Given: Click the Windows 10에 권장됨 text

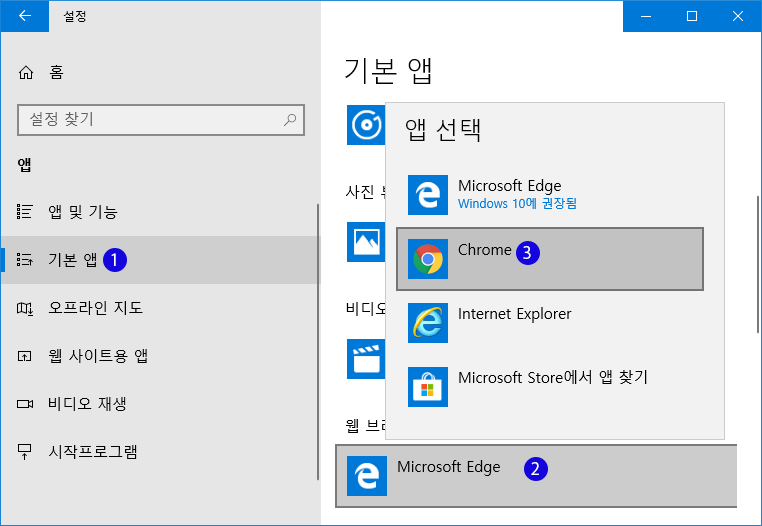Looking at the screenshot, I should pos(517,203).
